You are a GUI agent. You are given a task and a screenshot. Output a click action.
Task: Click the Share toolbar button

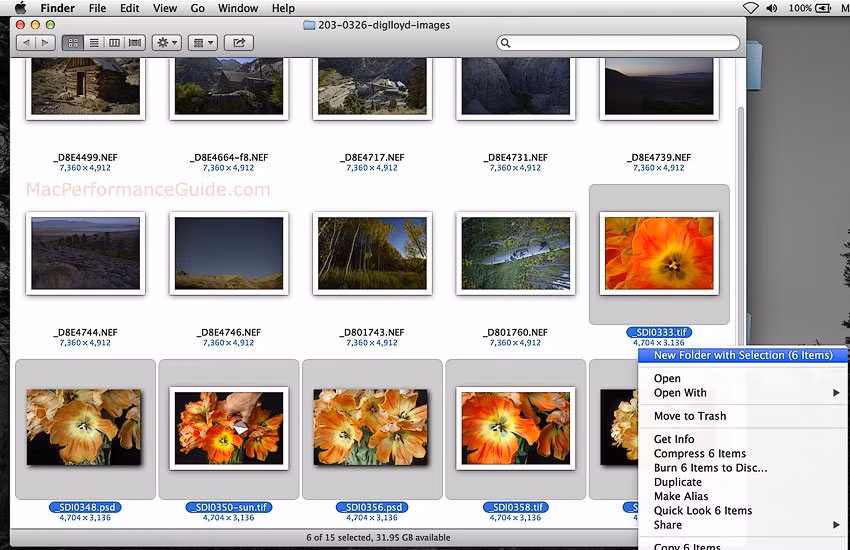tap(239, 43)
